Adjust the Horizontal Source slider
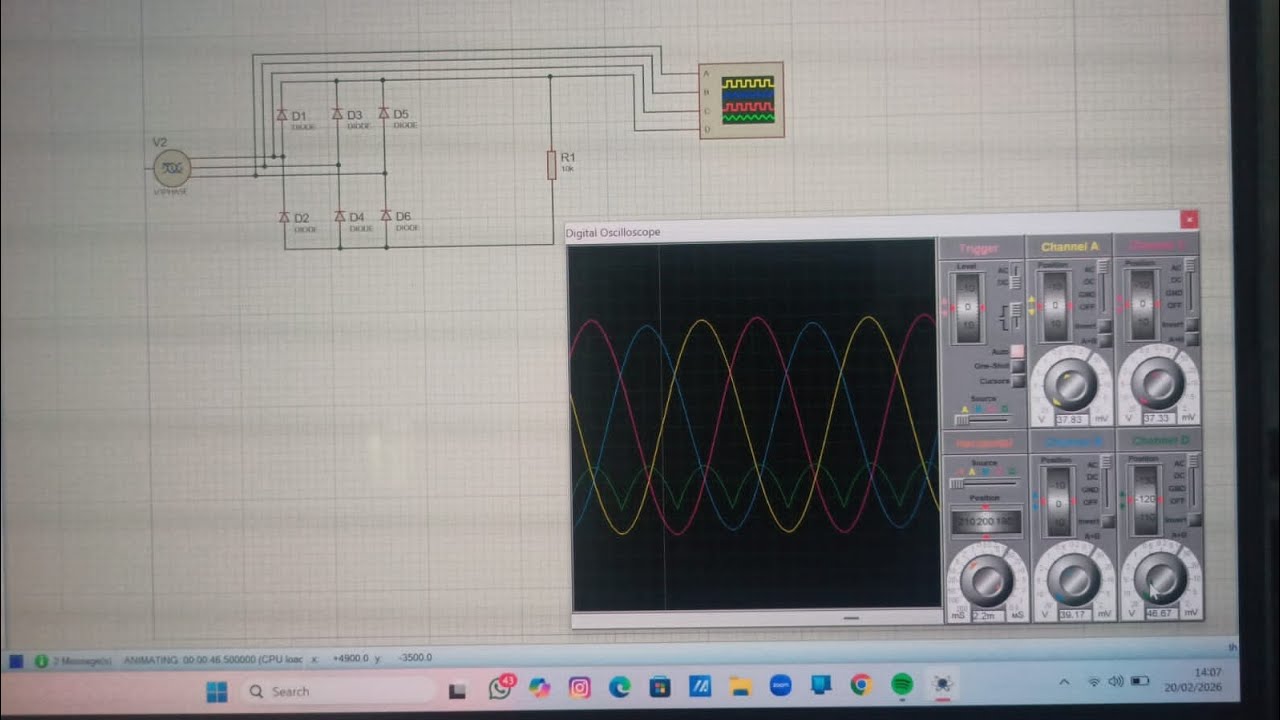Screen dimensions: 1280x720 (982, 483)
